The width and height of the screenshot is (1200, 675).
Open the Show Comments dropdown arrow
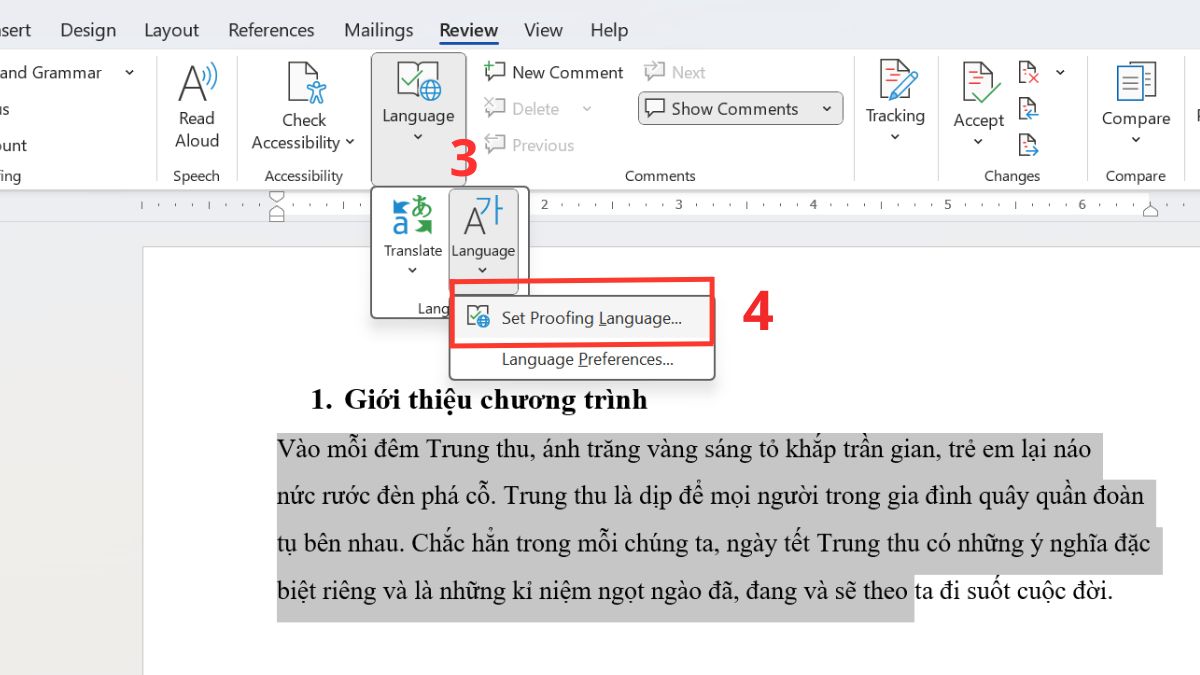click(827, 109)
